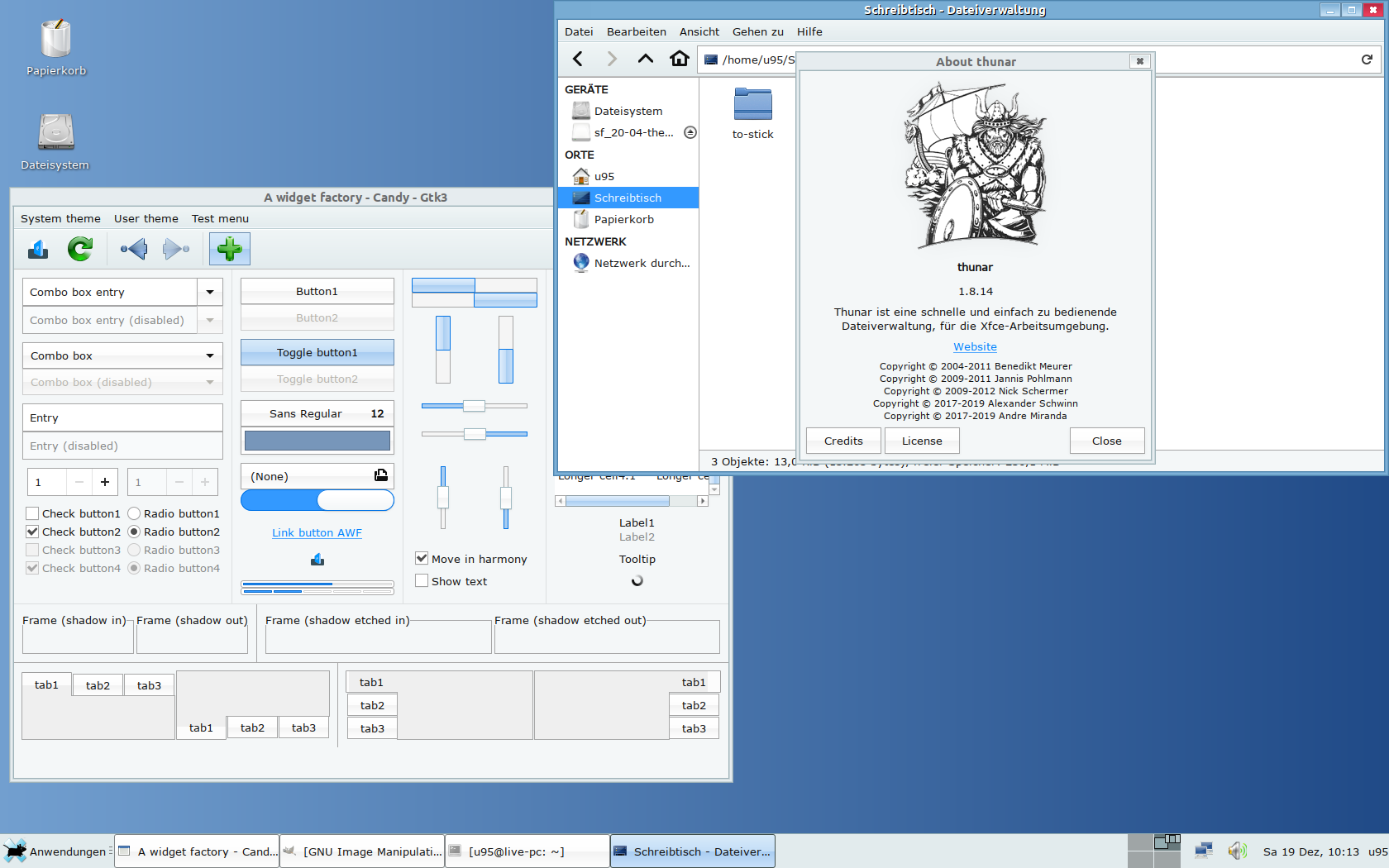The height and width of the screenshot is (868, 1389).
Task: Click into the Entry text field
Action: pos(122,417)
